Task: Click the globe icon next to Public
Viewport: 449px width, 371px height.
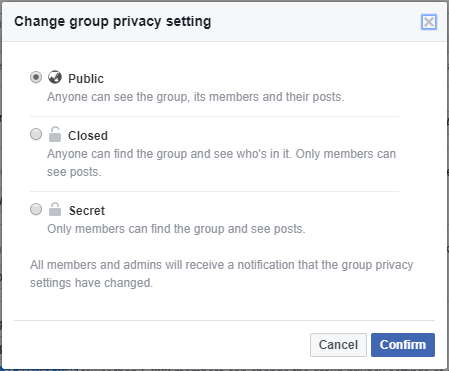Action: (55, 77)
